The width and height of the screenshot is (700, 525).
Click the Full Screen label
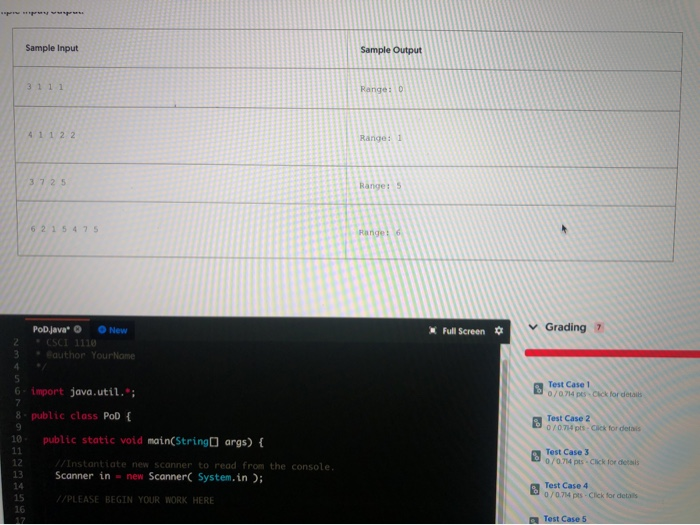point(463,331)
